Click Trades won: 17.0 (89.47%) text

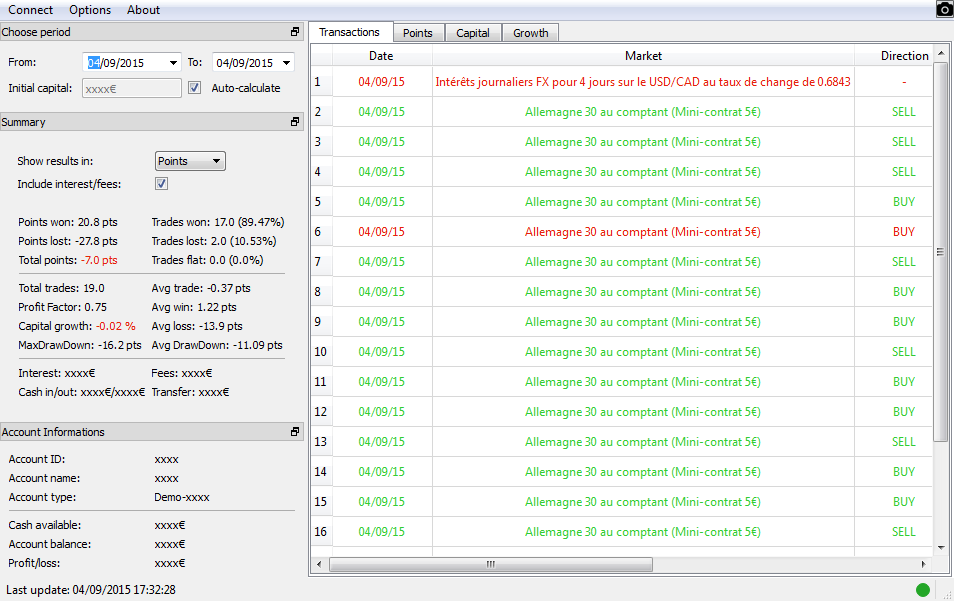click(218, 222)
